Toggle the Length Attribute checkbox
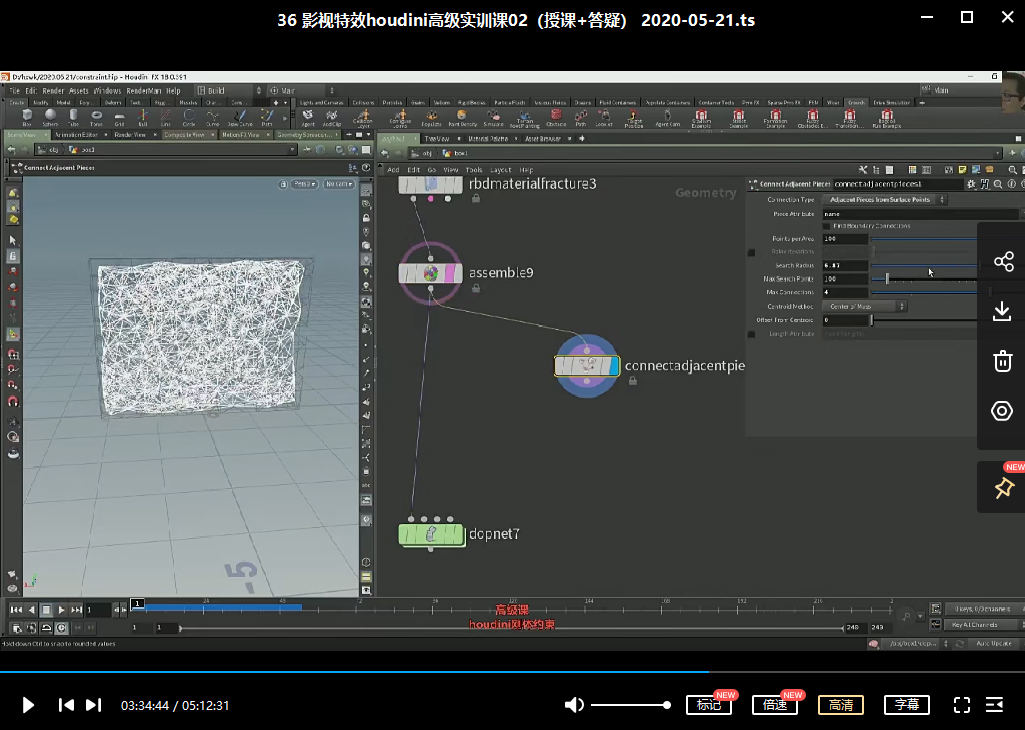Screen dimensions: 1025x730 [x=752, y=334]
